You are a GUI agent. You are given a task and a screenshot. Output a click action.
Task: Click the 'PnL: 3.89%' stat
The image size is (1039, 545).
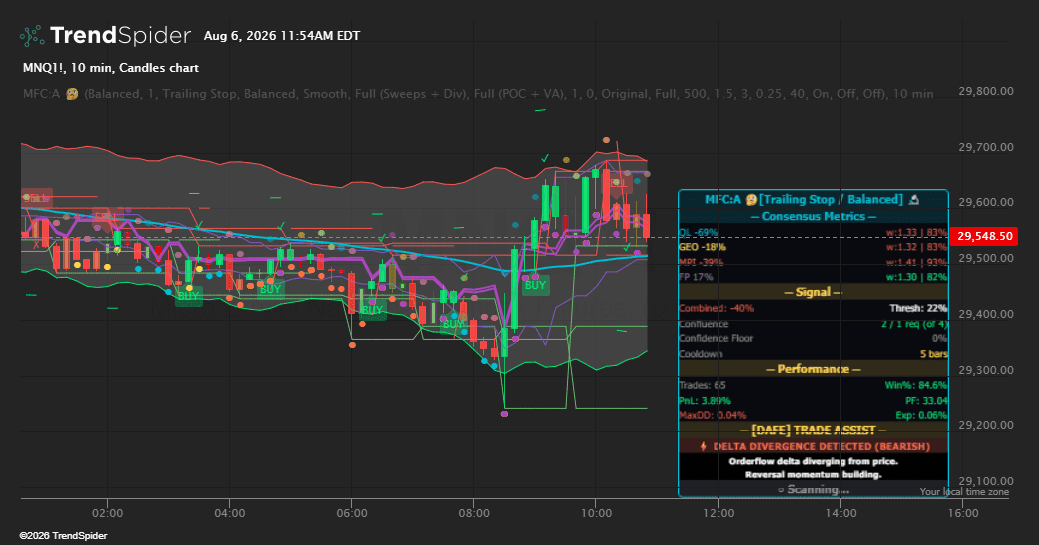click(705, 400)
